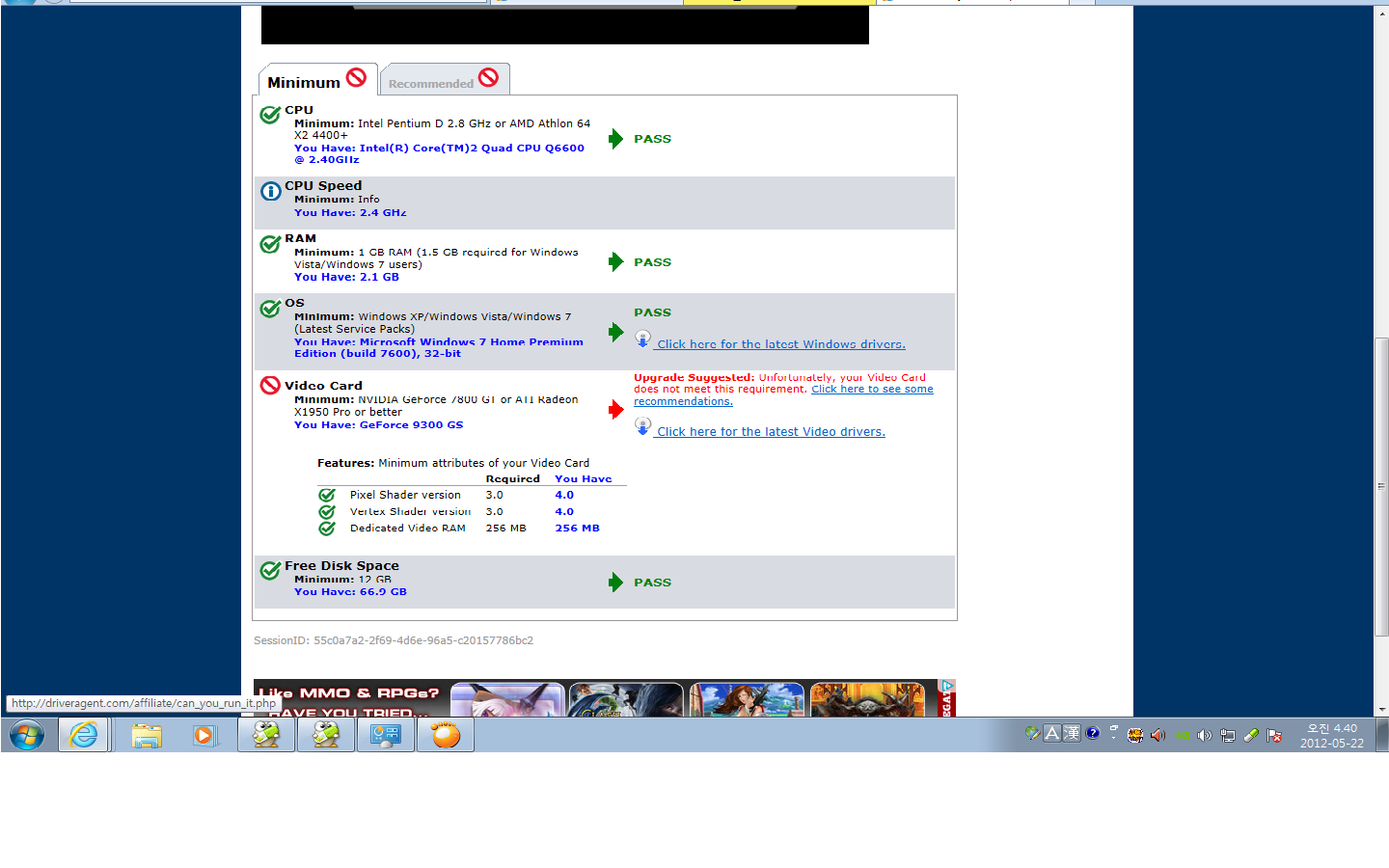Click the download icon beside the Windows drivers link
The image size is (1389, 868).
click(x=643, y=339)
